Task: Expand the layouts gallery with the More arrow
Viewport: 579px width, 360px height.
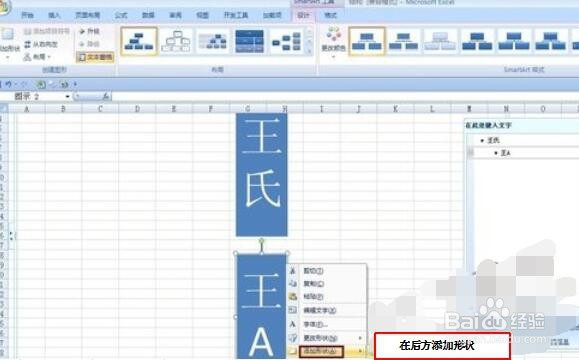Action: 309,51
